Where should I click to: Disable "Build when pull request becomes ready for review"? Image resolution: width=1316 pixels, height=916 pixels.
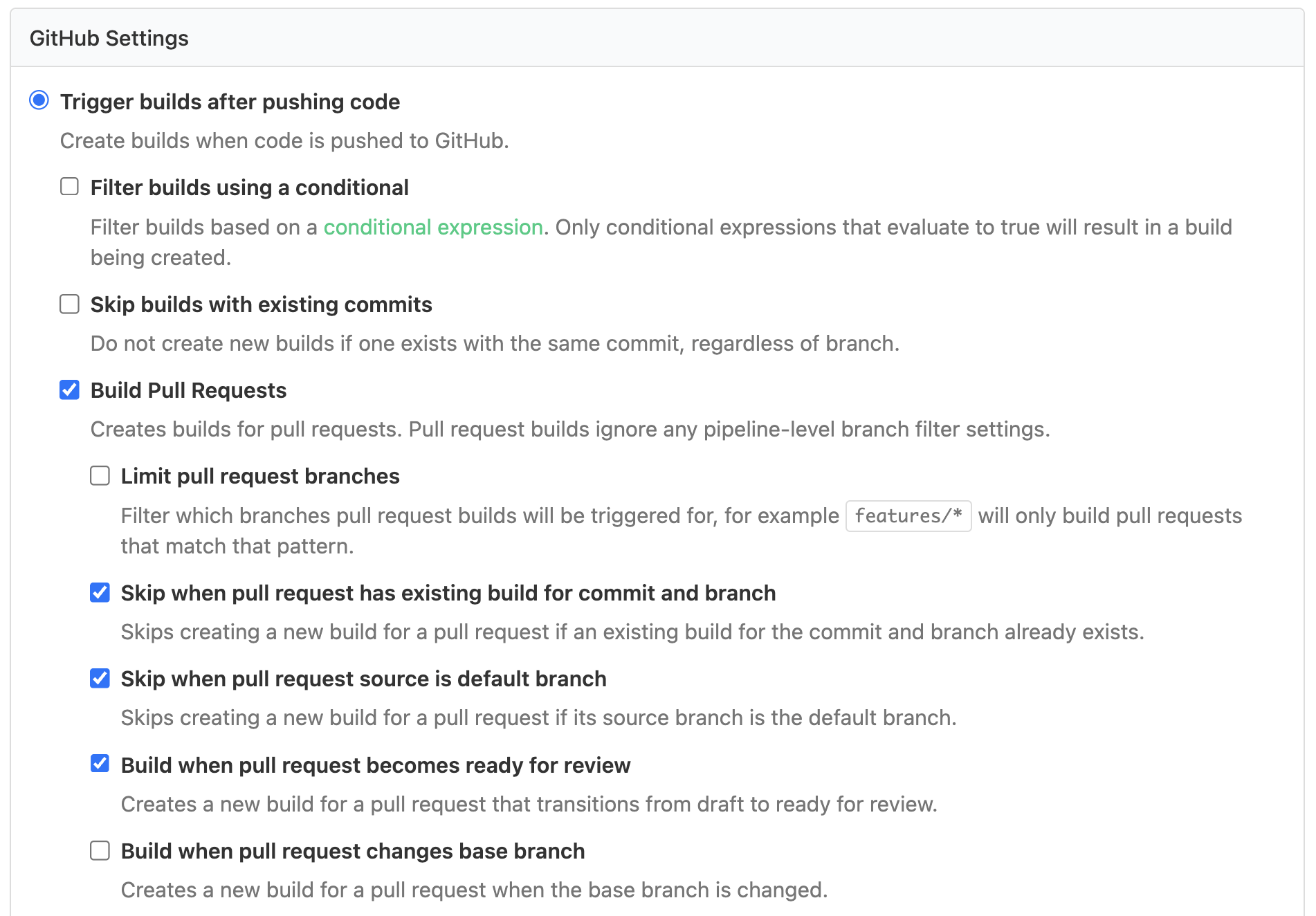click(x=100, y=764)
